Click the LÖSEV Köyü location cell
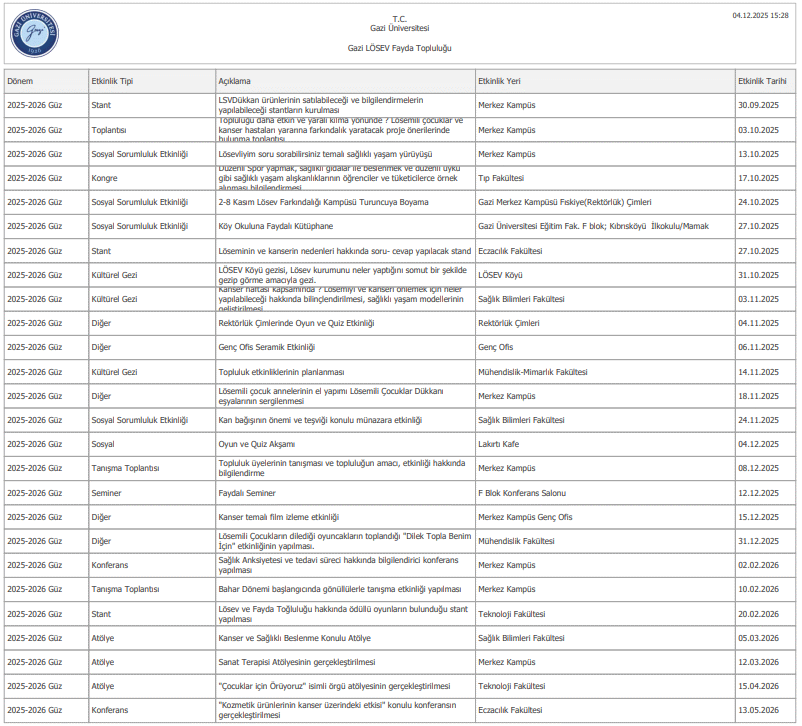The width and height of the screenshot is (802, 726). [x=500, y=275]
